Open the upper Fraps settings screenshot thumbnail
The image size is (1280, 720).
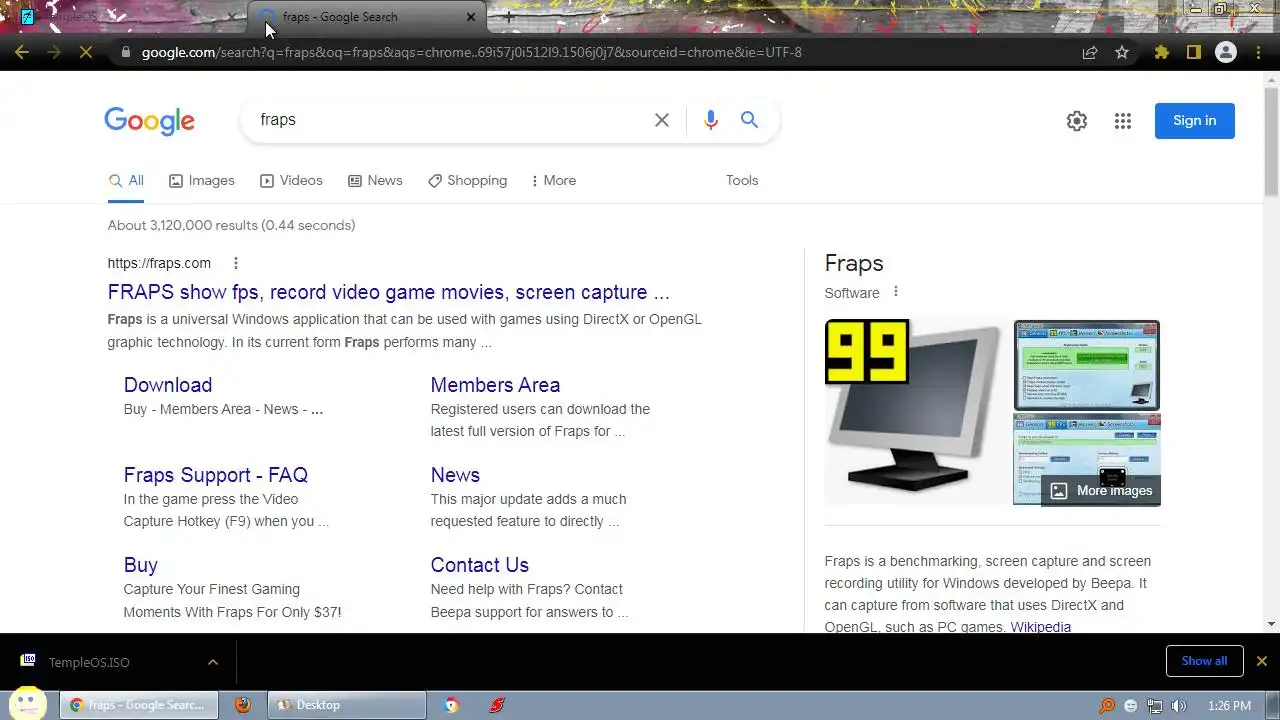(x=1087, y=365)
